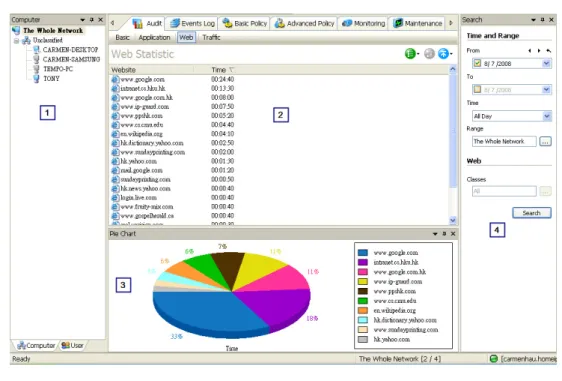Pin the Search panel
562x381 pixels.
pyautogui.click(x=542, y=20)
